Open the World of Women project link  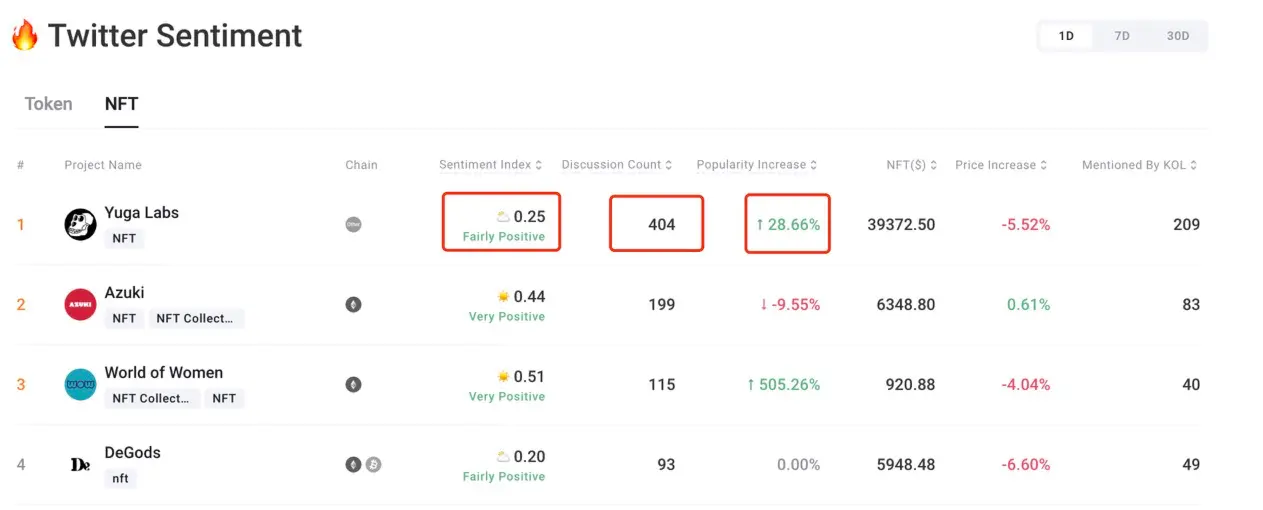coord(163,372)
